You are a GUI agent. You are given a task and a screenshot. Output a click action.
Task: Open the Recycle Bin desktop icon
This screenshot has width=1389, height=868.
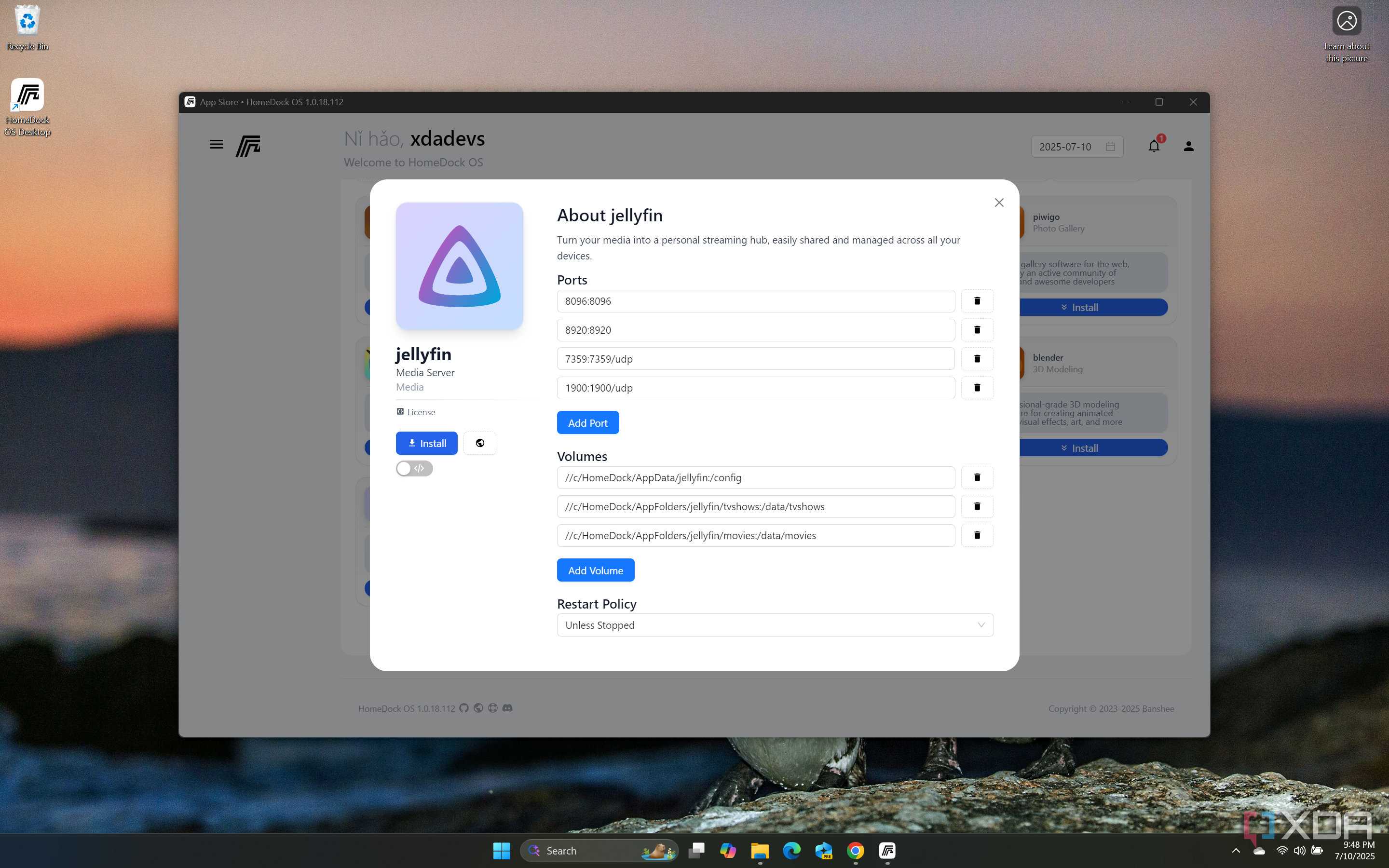pyautogui.click(x=27, y=27)
